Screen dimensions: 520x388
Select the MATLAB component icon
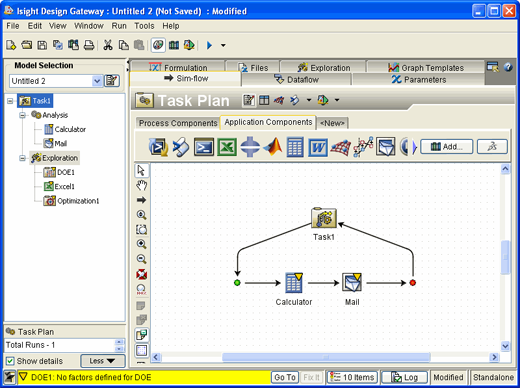[x=273, y=147]
